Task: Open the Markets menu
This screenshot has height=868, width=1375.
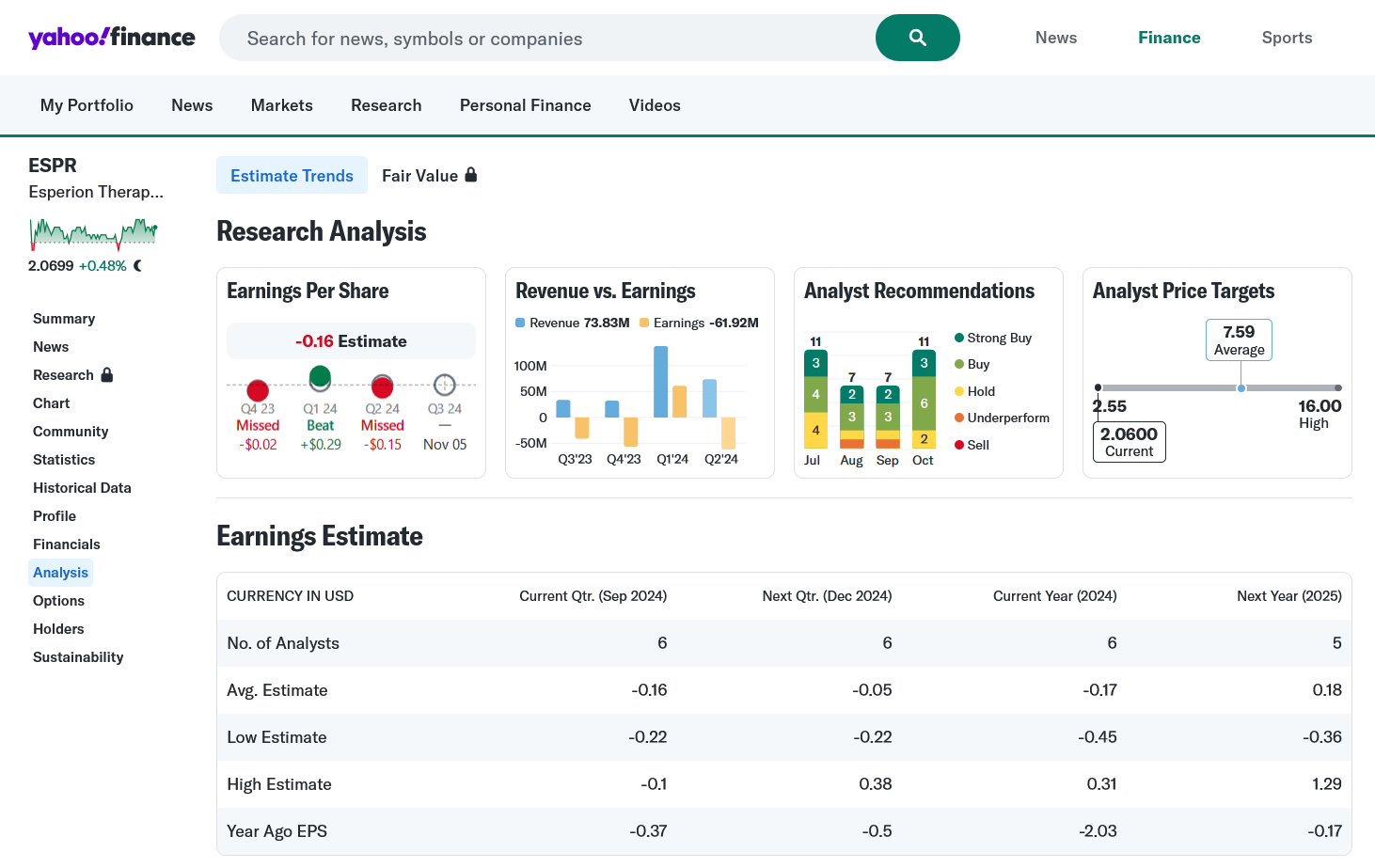Action: coord(282,105)
